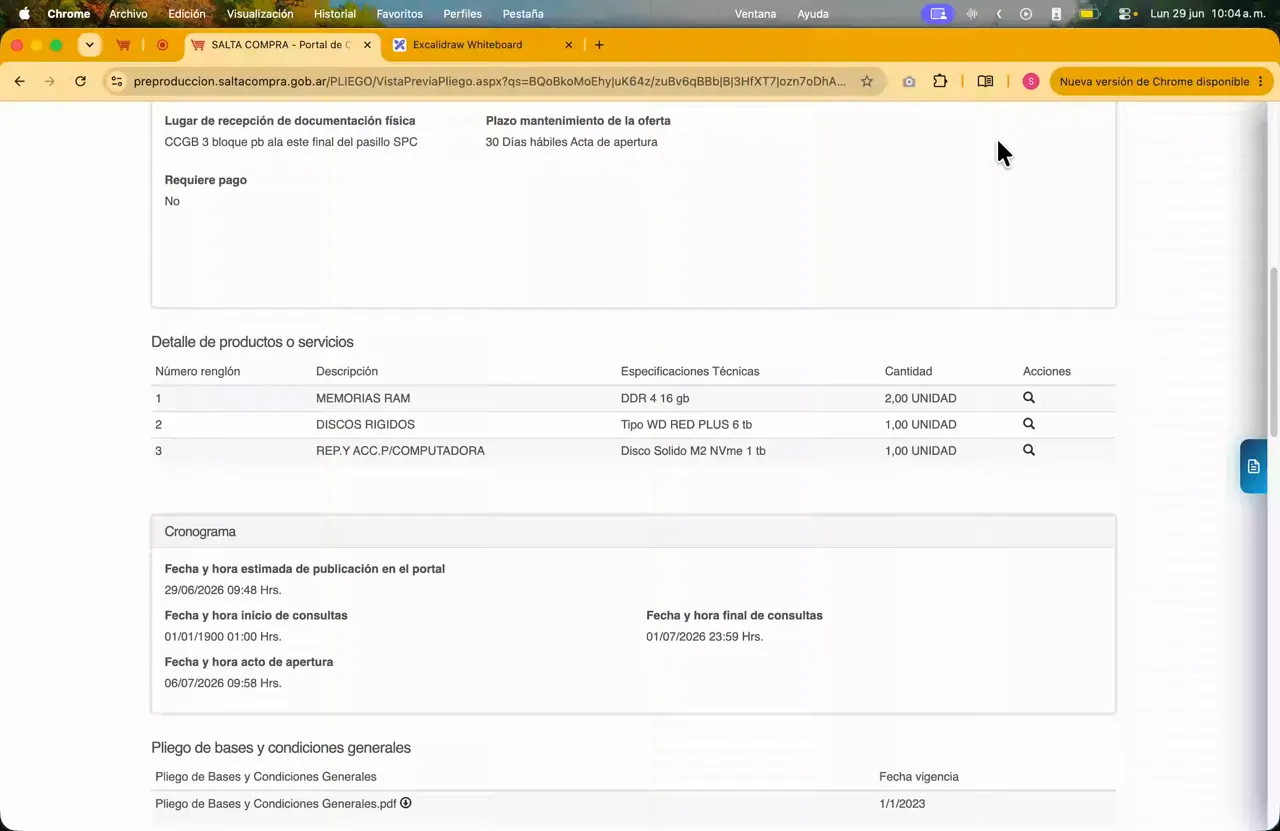Open the Historial menu

pos(335,14)
